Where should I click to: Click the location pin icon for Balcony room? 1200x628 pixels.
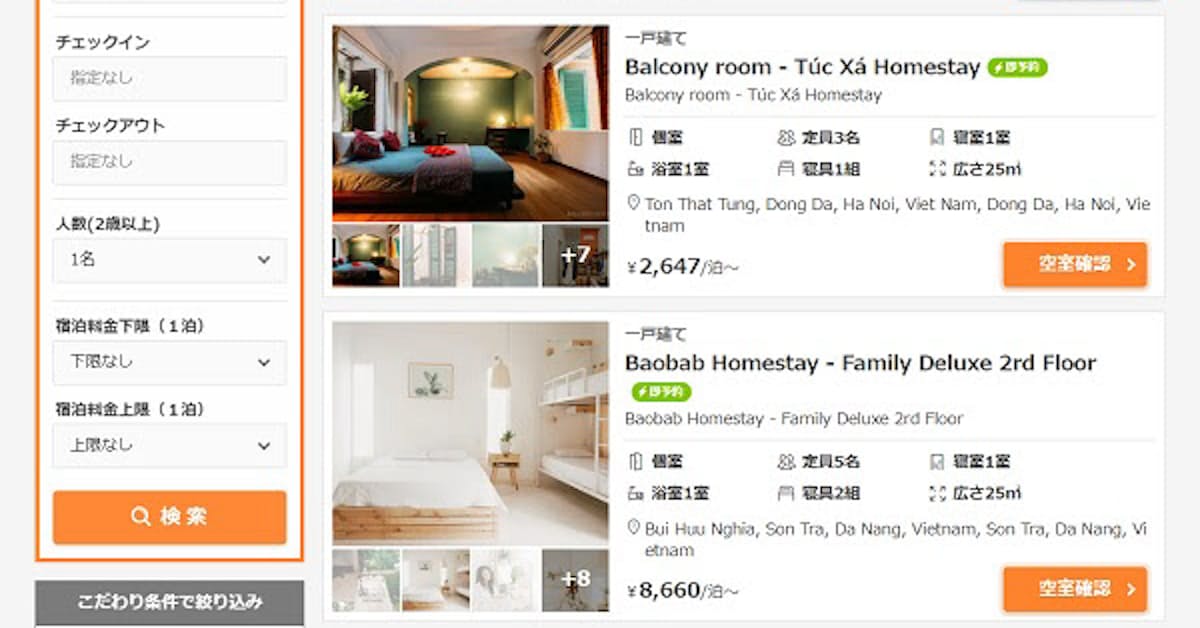633,204
